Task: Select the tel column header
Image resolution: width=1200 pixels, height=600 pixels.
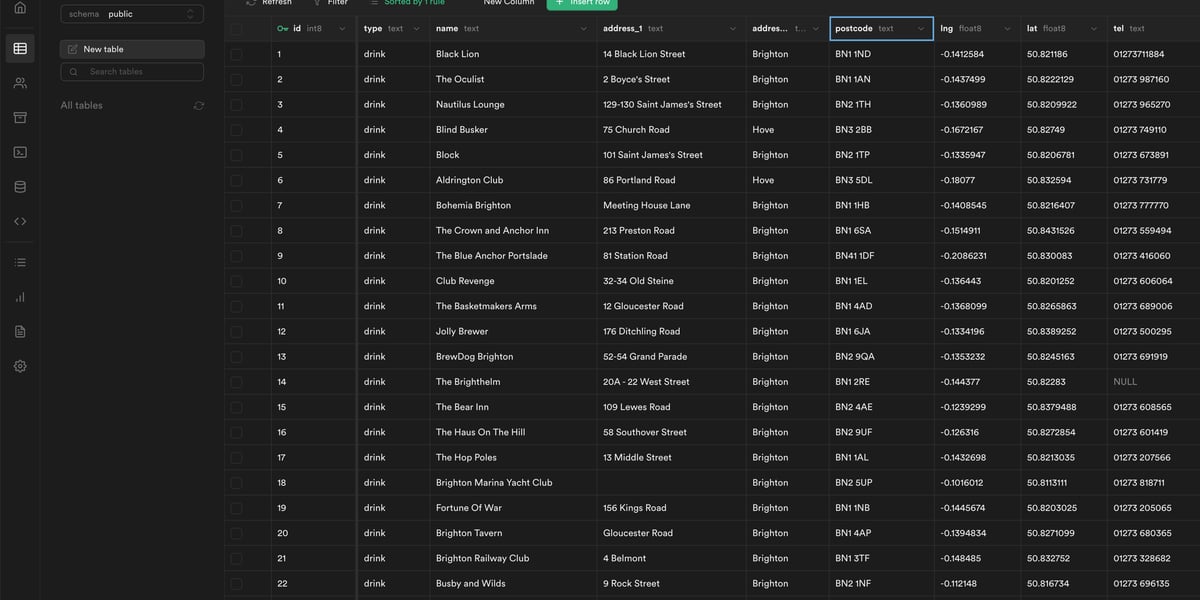Action: pos(1153,29)
